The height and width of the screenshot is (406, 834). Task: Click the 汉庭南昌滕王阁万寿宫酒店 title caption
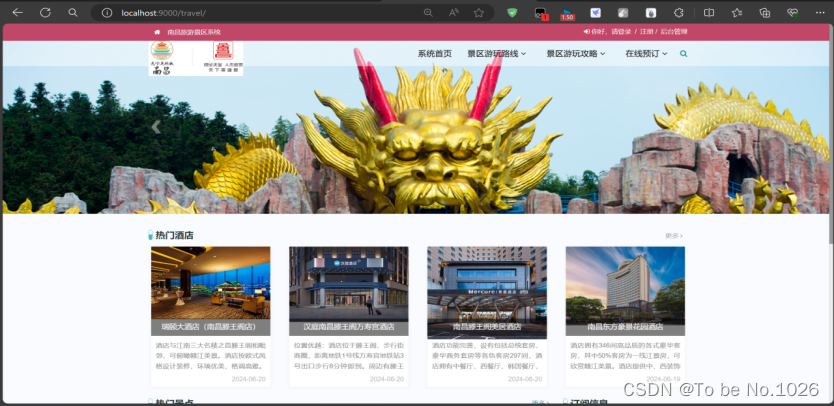[349, 327]
